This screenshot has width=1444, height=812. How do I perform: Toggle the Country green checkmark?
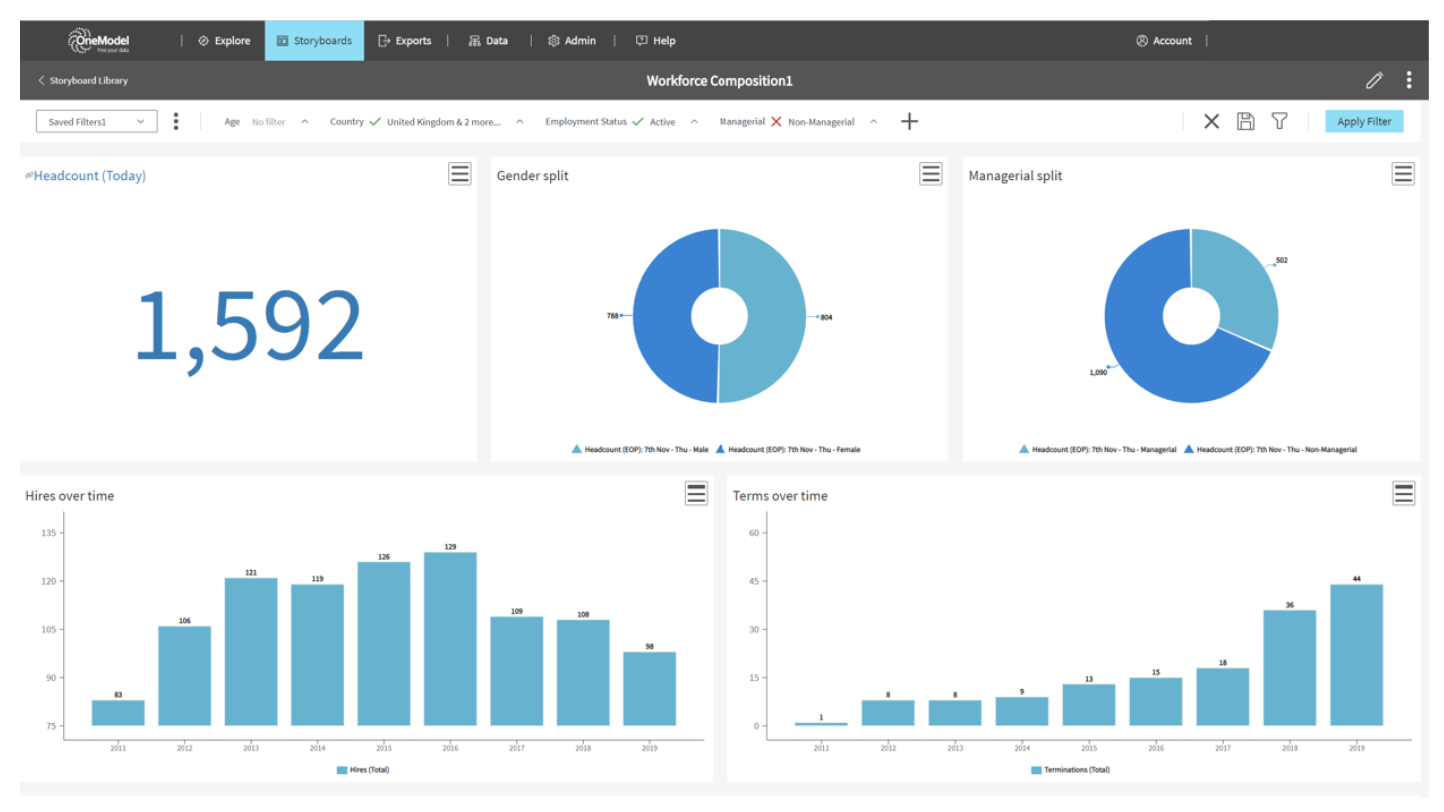click(375, 121)
